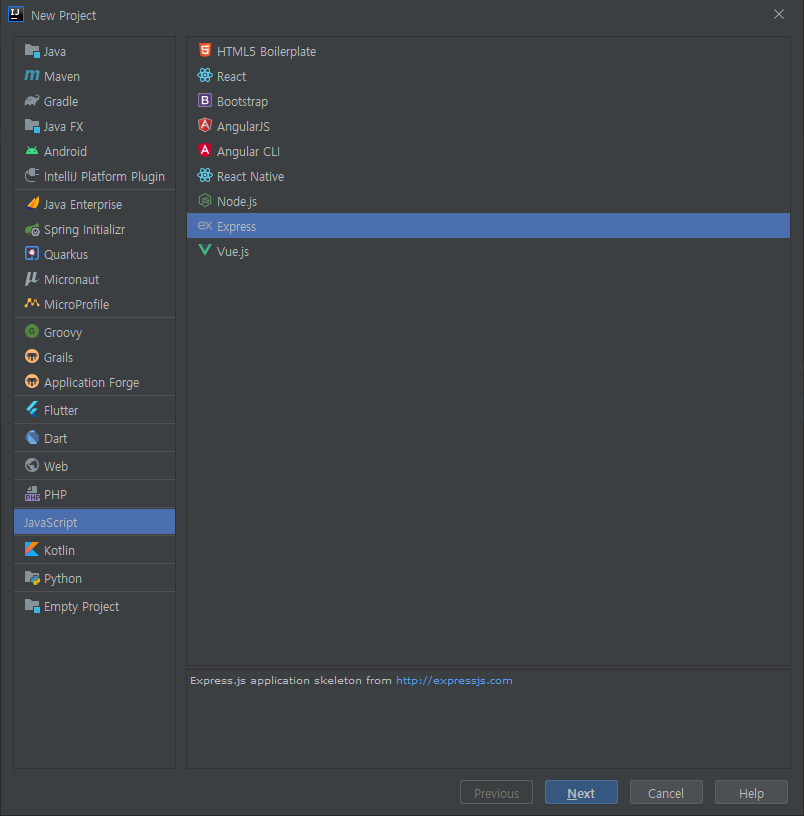Click the Bootstrap B icon
Viewport: 804px width, 816px height.
[x=205, y=100]
